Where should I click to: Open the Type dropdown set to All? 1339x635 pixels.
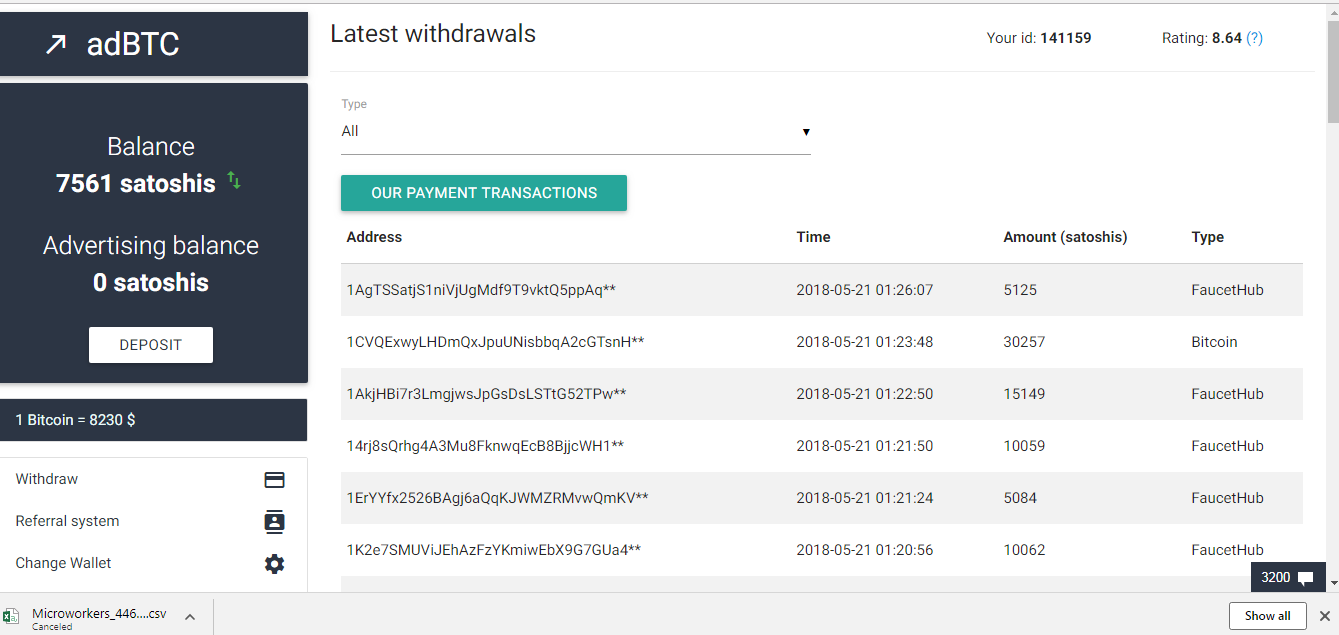[576, 132]
